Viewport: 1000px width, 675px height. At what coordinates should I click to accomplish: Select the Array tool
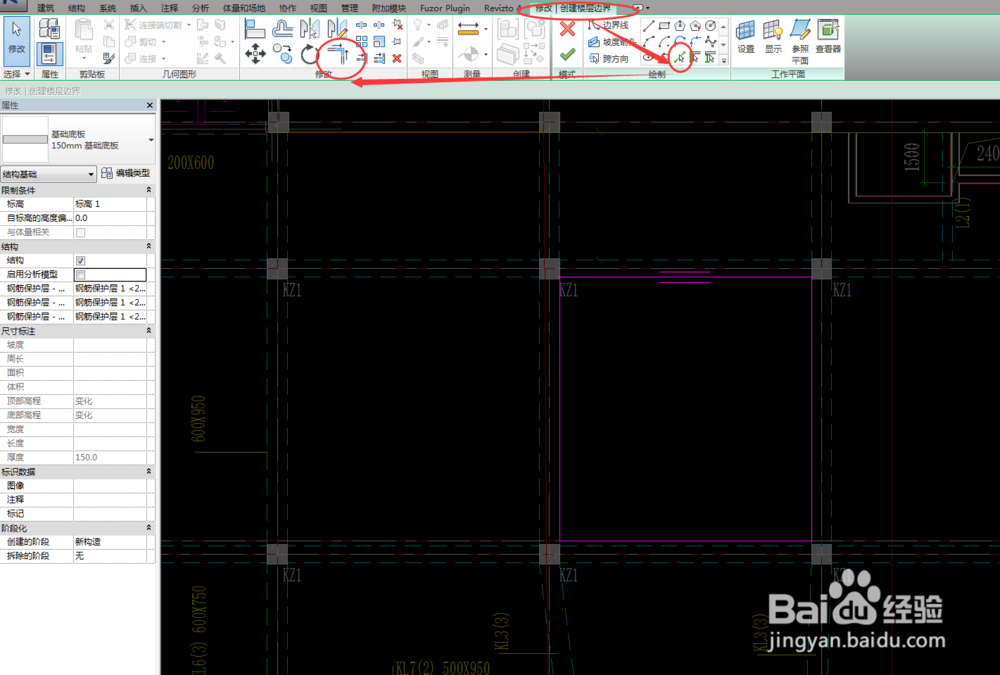pyautogui.click(x=362, y=41)
